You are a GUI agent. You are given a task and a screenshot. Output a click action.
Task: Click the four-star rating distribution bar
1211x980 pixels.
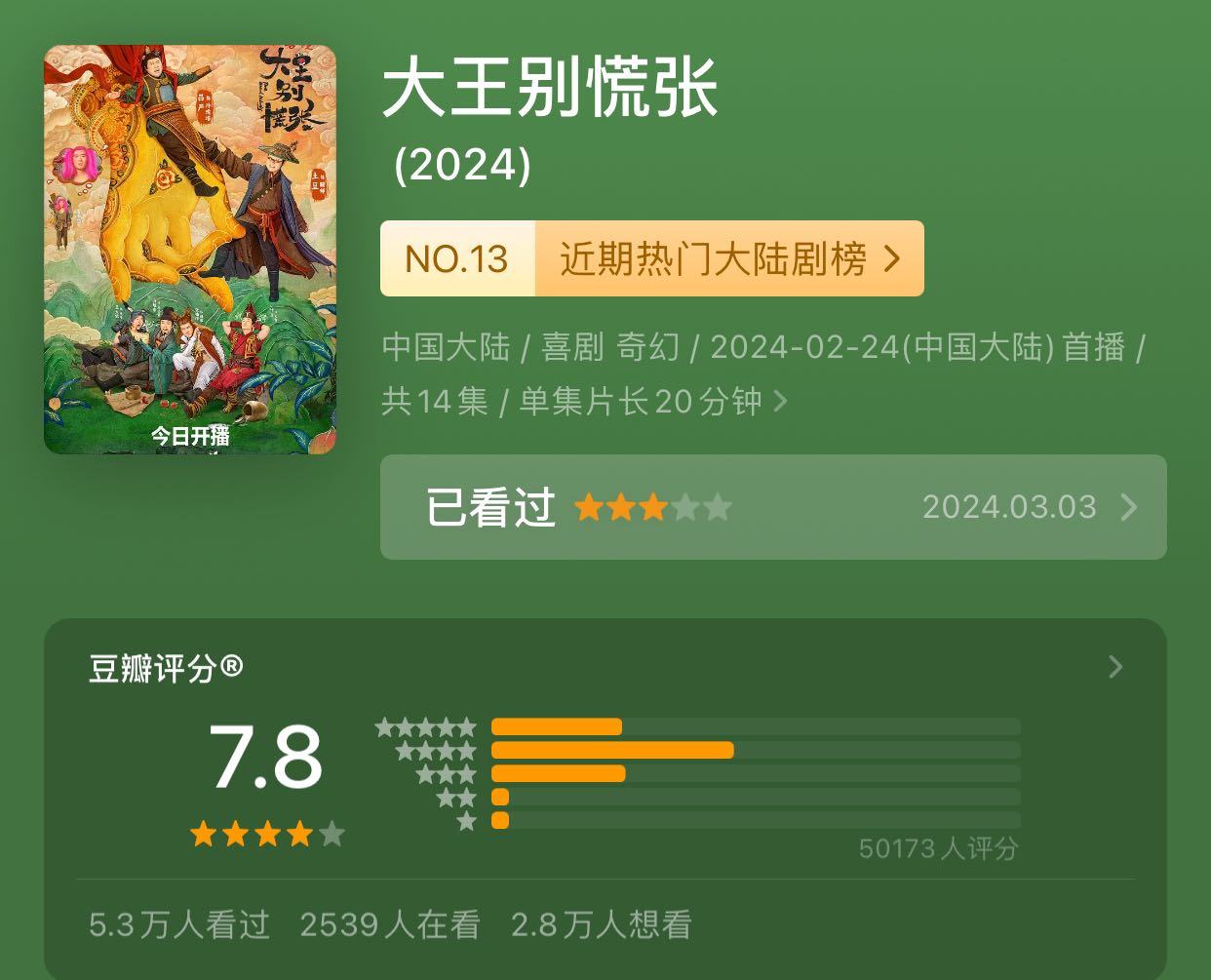coord(756,750)
